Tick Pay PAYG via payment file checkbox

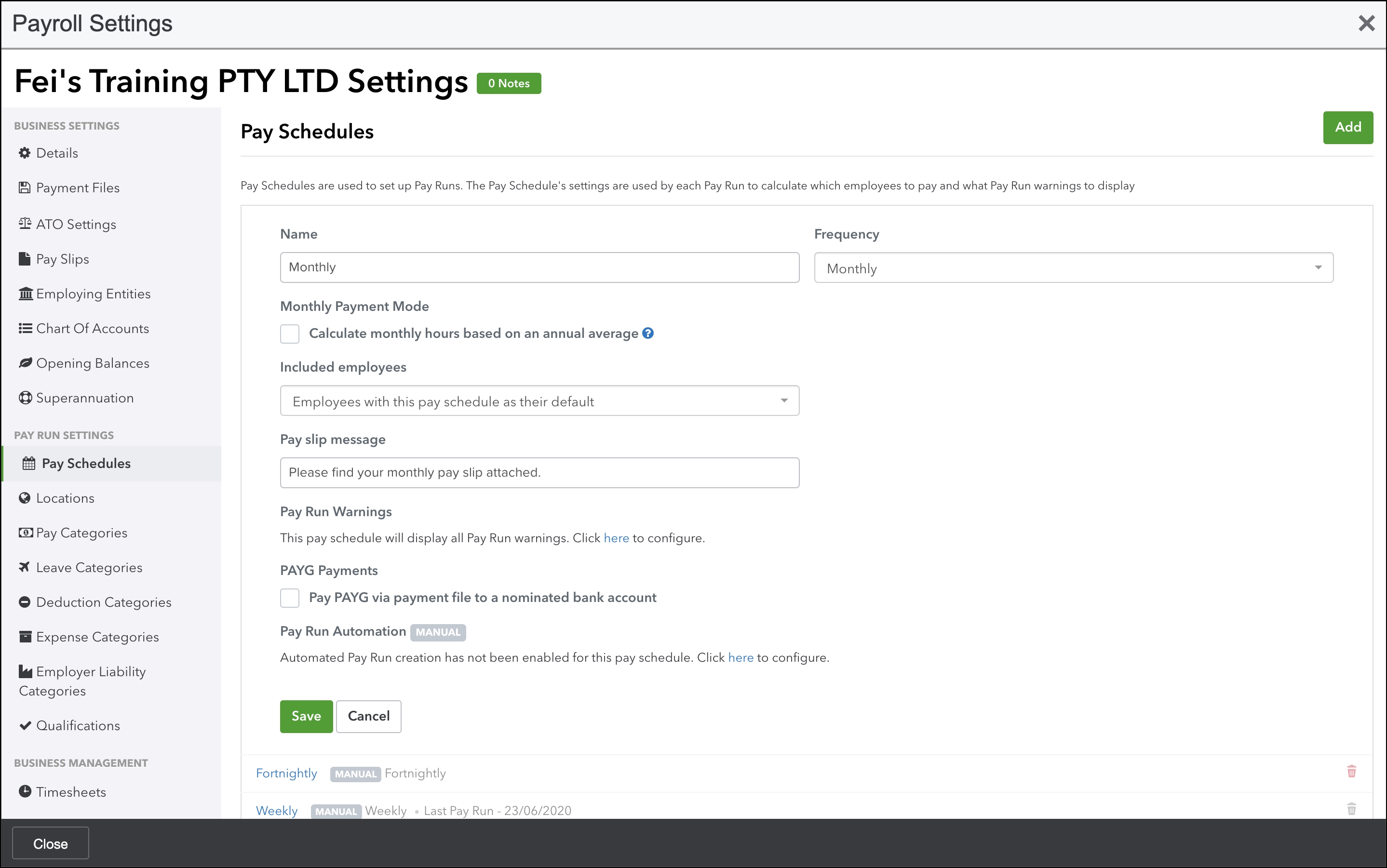coord(290,598)
